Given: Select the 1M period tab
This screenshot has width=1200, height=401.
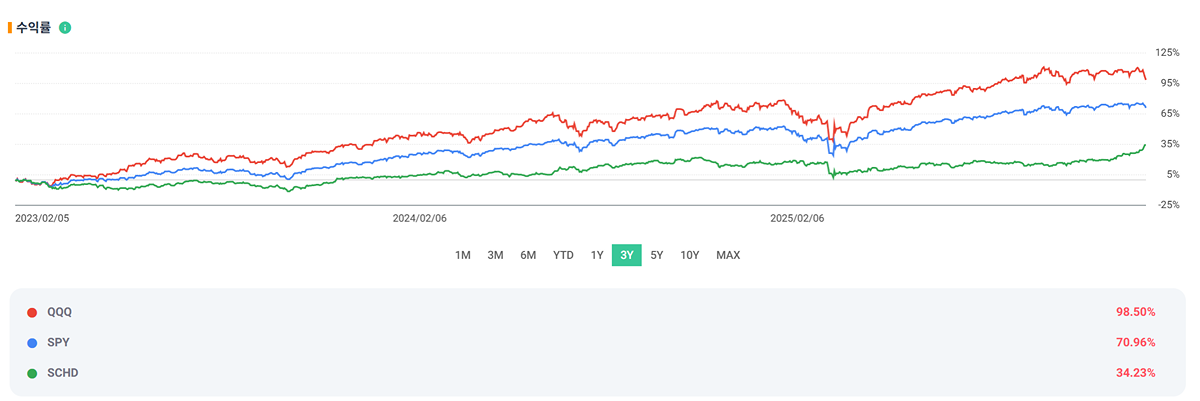Looking at the screenshot, I should pyautogui.click(x=463, y=255).
